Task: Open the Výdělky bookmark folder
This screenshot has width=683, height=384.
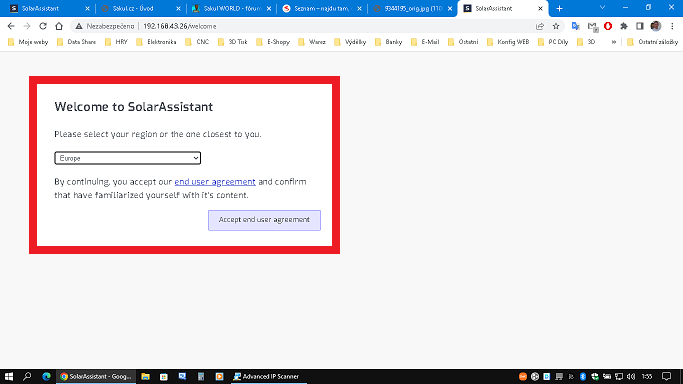Action: [x=350, y=42]
